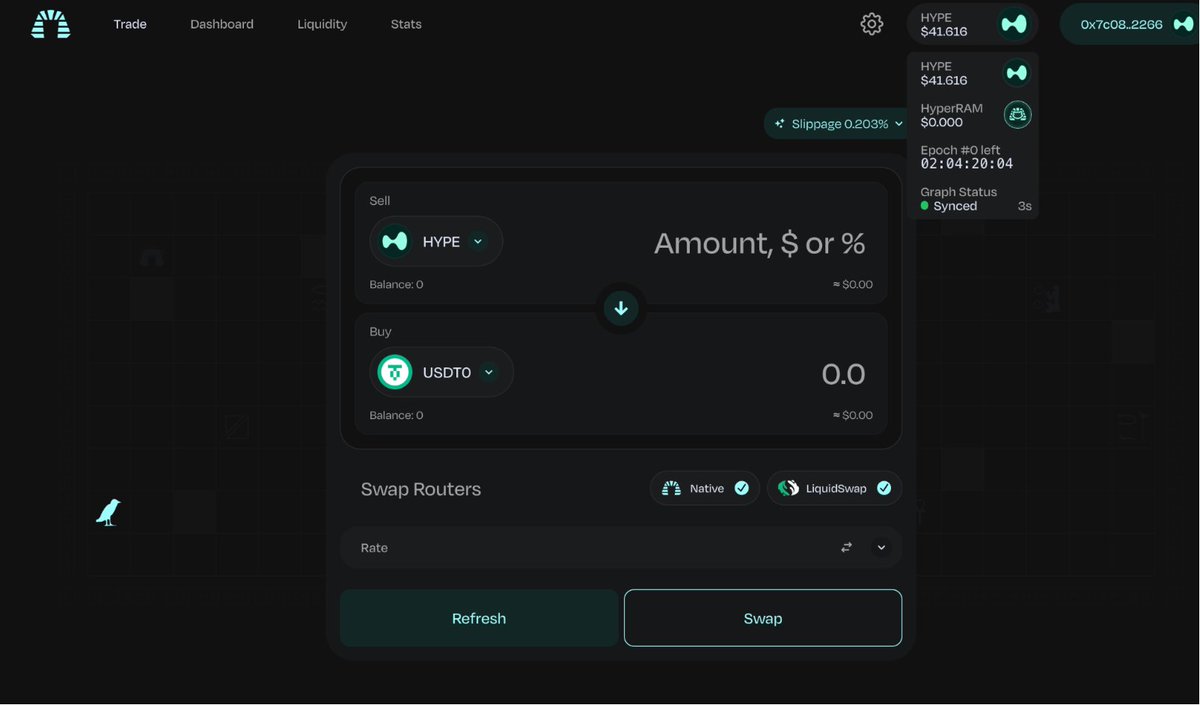Click the USDT0 token logo in the Buy box

click(395, 372)
